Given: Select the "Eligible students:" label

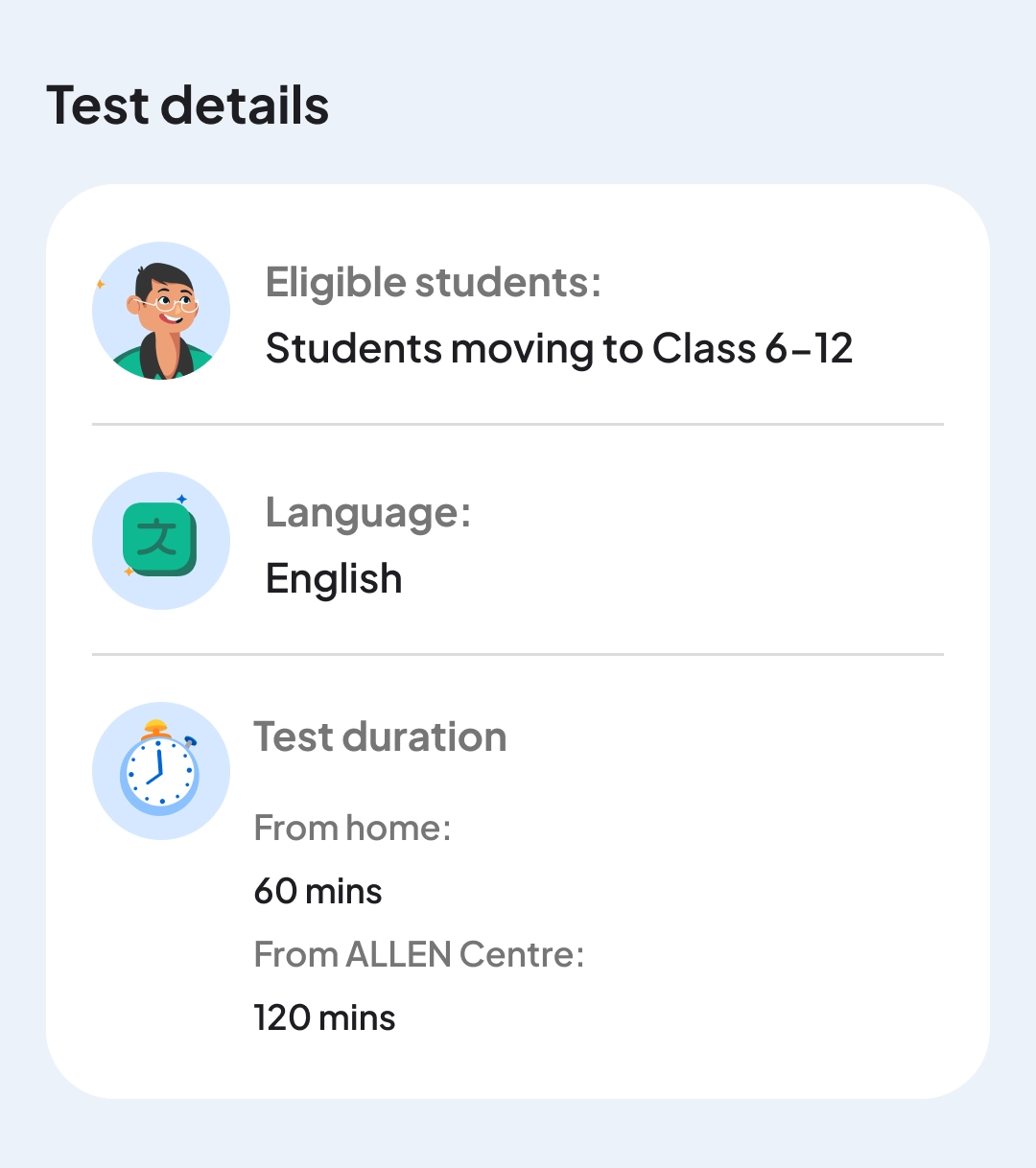Looking at the screenshot, I should pos(434,283).
